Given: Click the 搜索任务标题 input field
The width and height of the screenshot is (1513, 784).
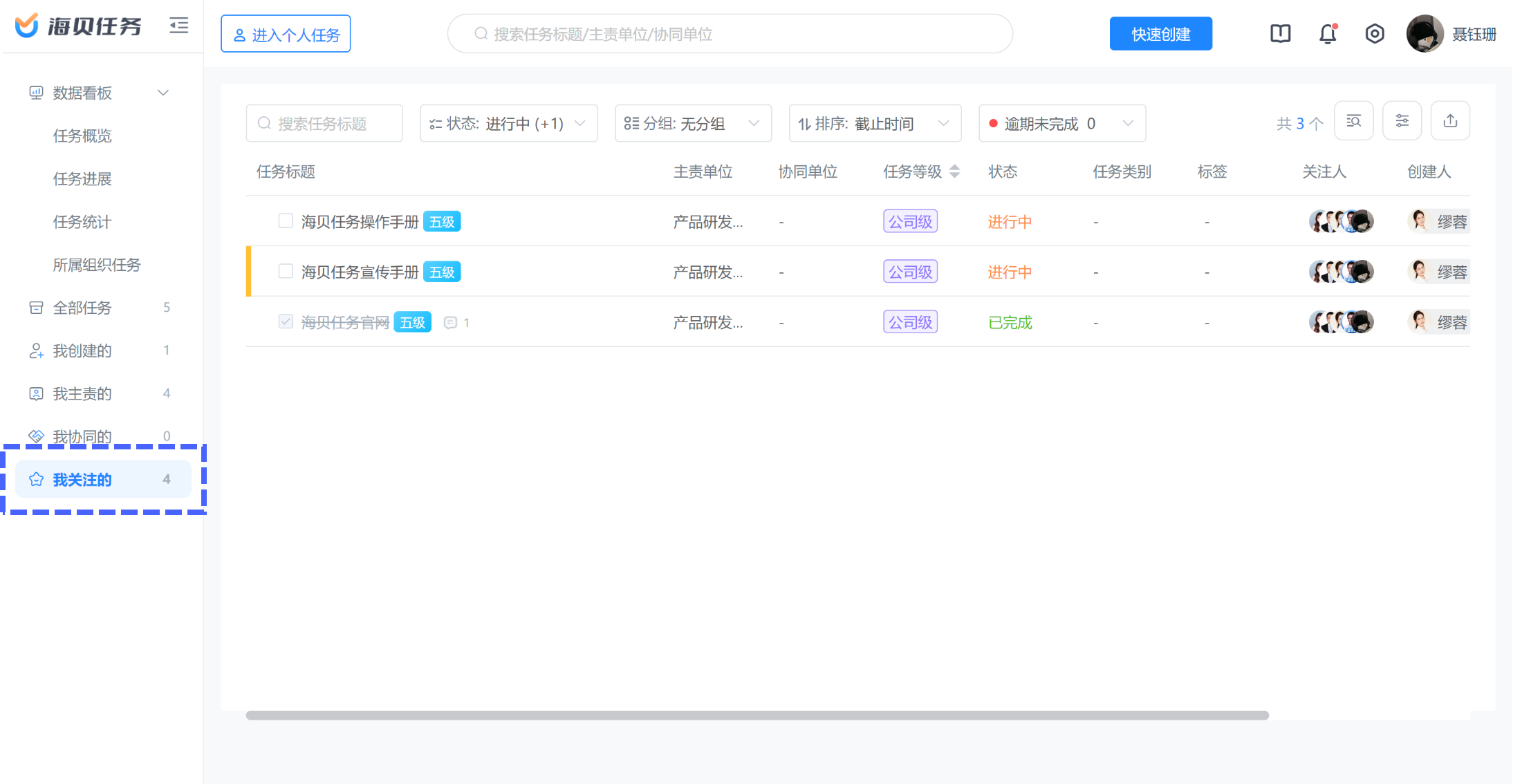Looking at the screenshot, I should [324, 123].
